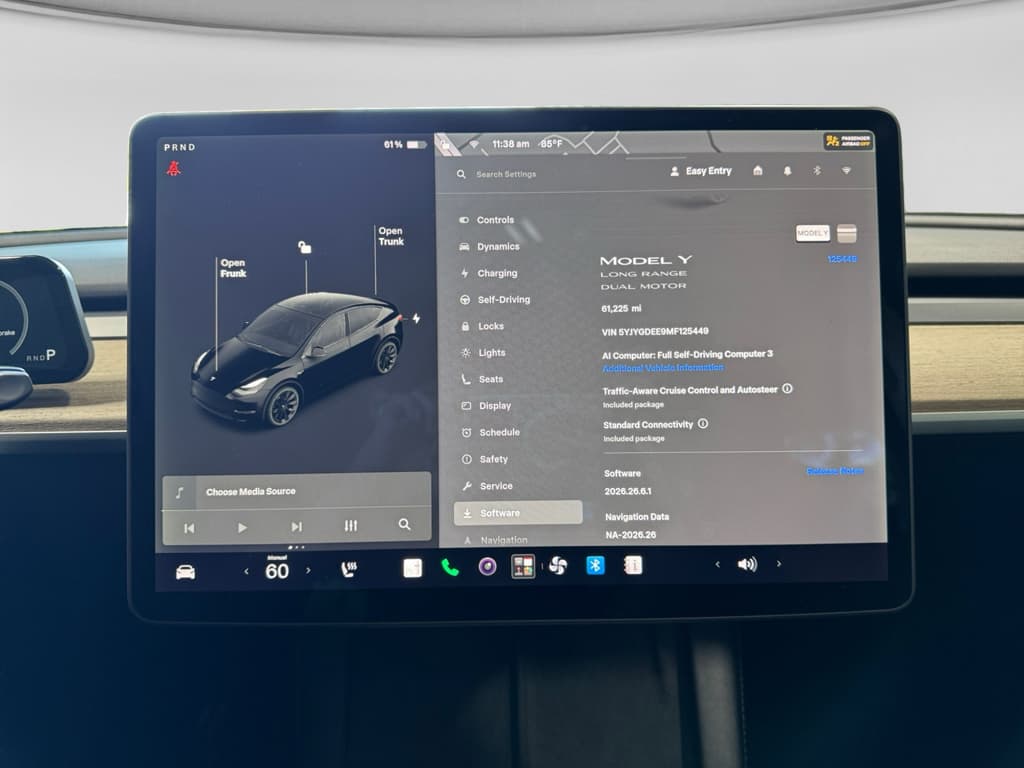This screenshot has width=1024, height=768.
Task: Tap the VIN 5YJYGDEE9MF125449 text
Action: click(x=655, y=332)
